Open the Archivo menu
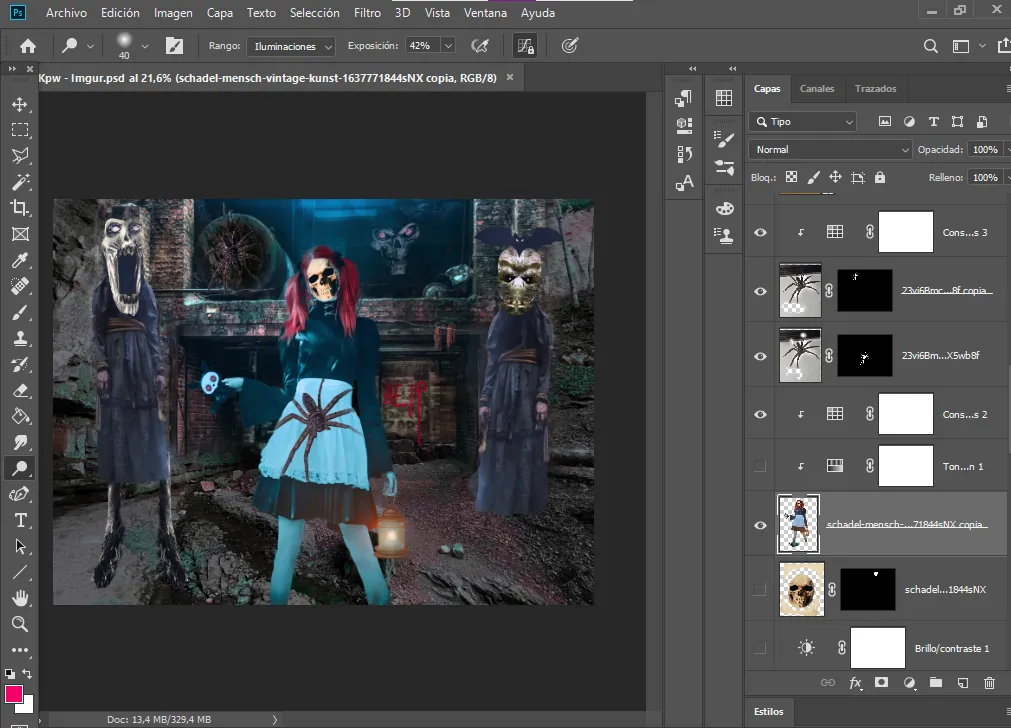This screenshot has width=1011, height=728. 66,13
